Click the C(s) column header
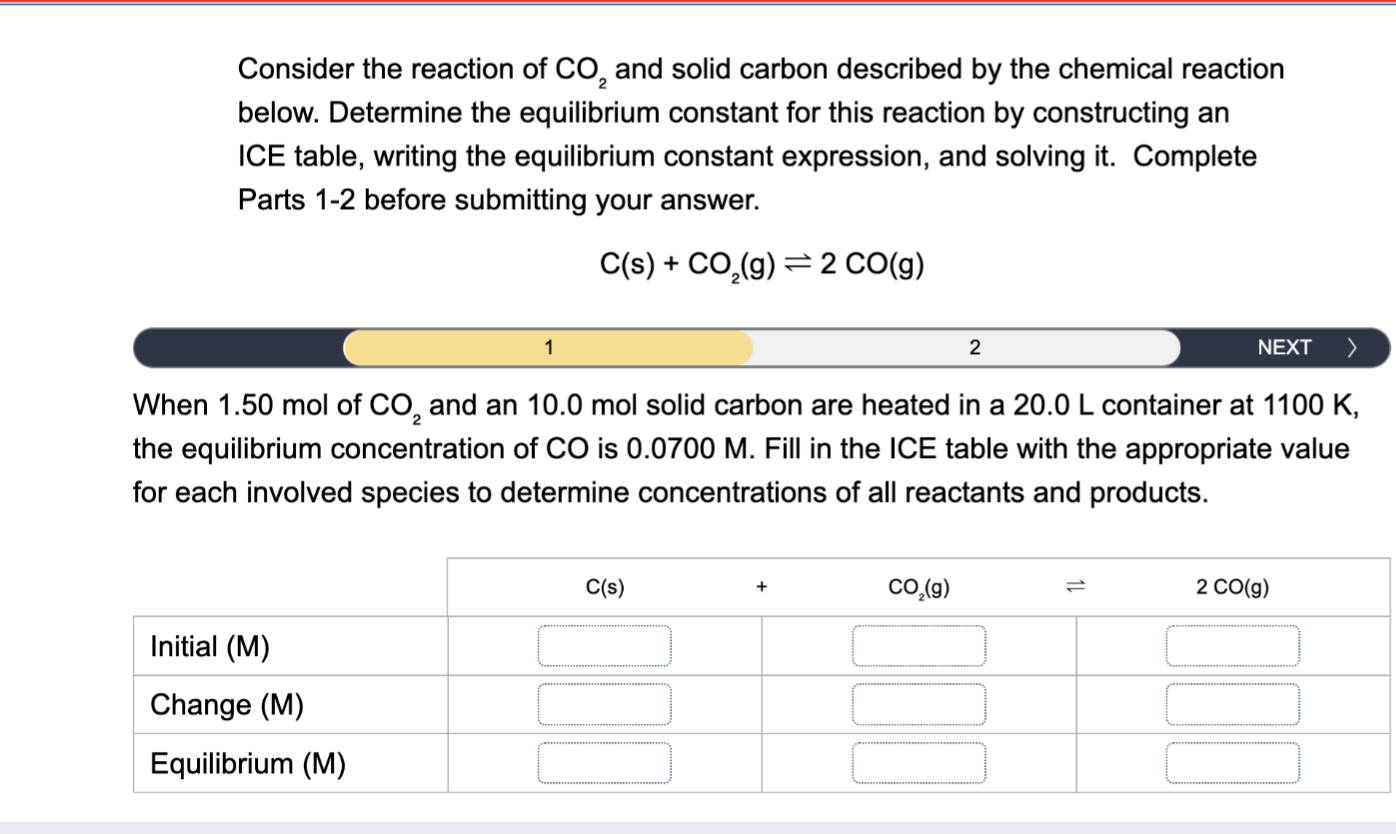This screenshot has height=834, width=1396. [604, 587]
